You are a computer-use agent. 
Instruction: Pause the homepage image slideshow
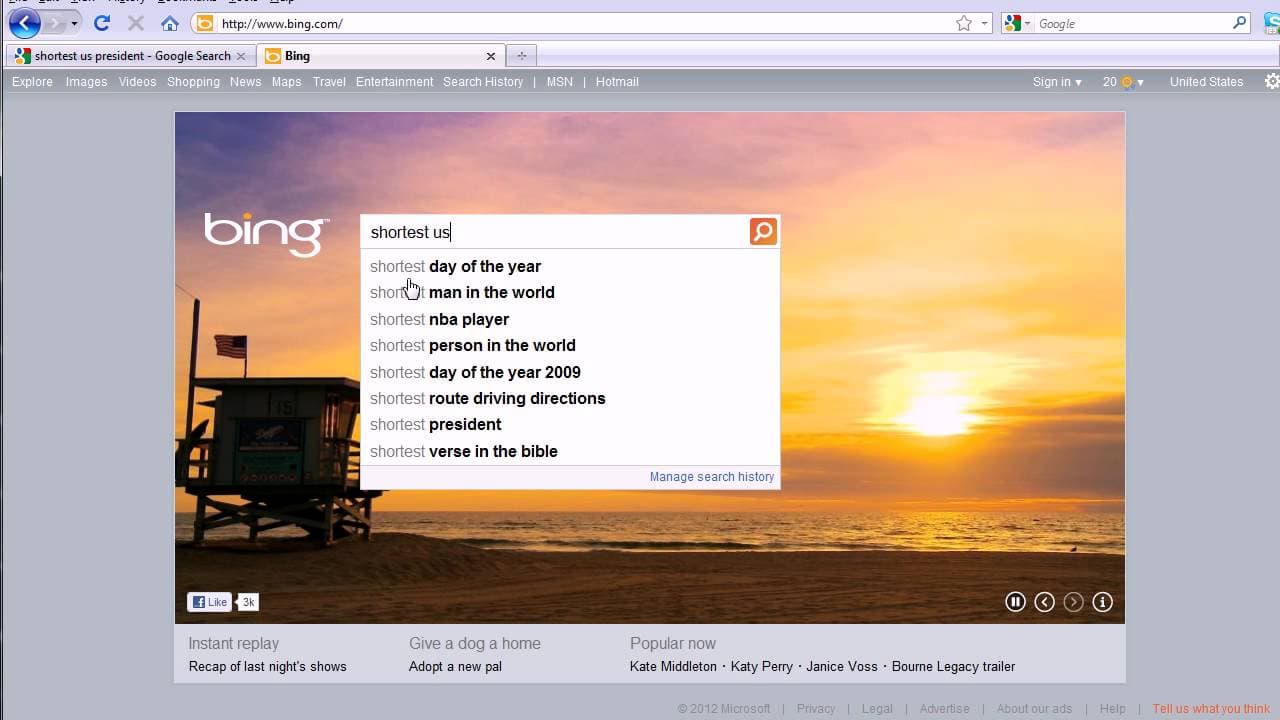point(1015,602)
